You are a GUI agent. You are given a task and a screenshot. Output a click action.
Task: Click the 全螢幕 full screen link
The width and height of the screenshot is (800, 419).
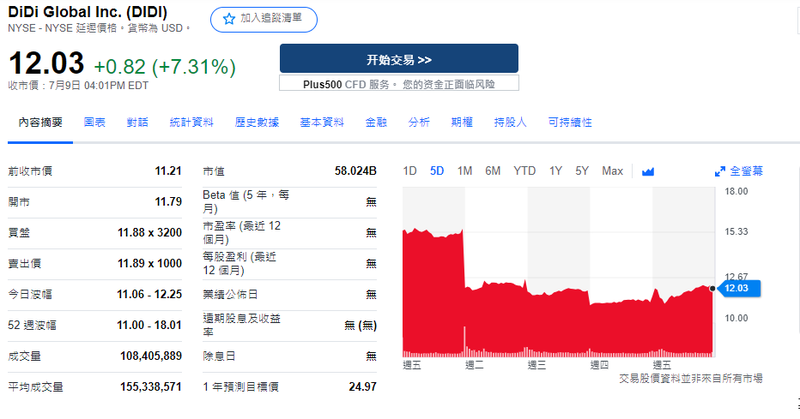pos(746,171)
